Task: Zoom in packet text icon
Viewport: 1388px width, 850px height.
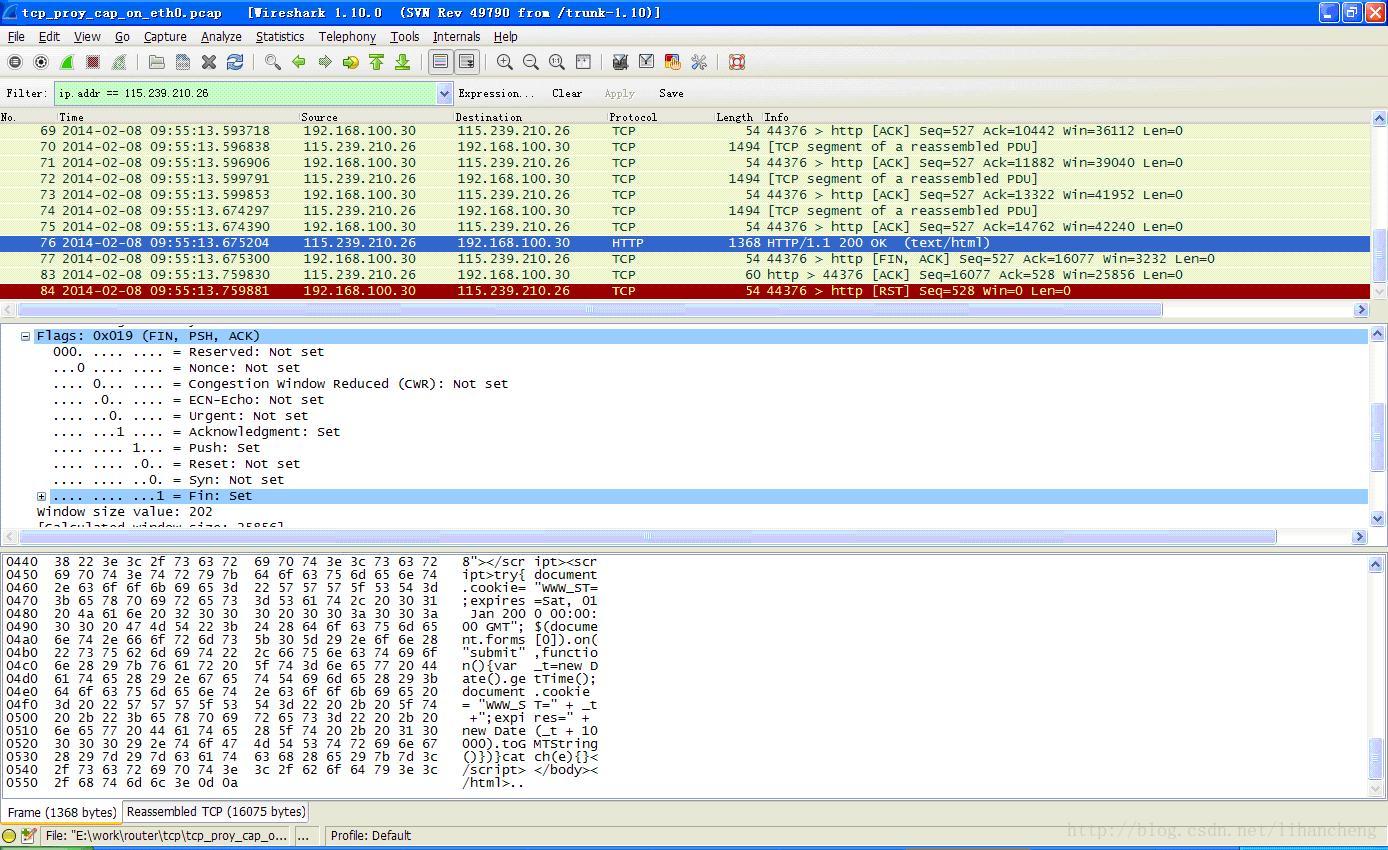Action: [505, 62]
